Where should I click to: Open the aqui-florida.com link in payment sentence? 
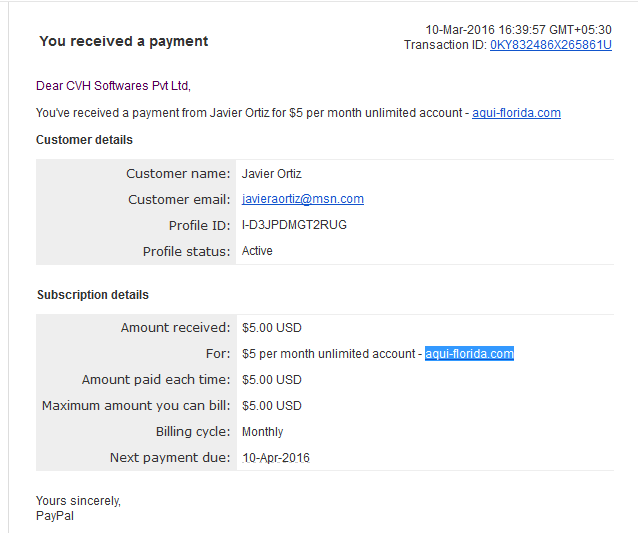[x=516, y=113]
